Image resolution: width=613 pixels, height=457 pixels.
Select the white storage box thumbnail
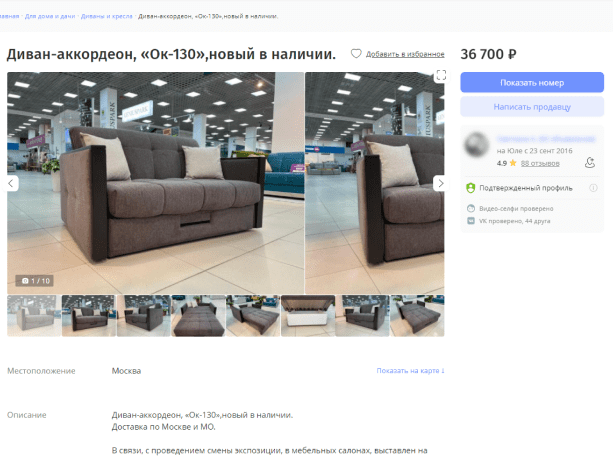[x=308, y=315]
